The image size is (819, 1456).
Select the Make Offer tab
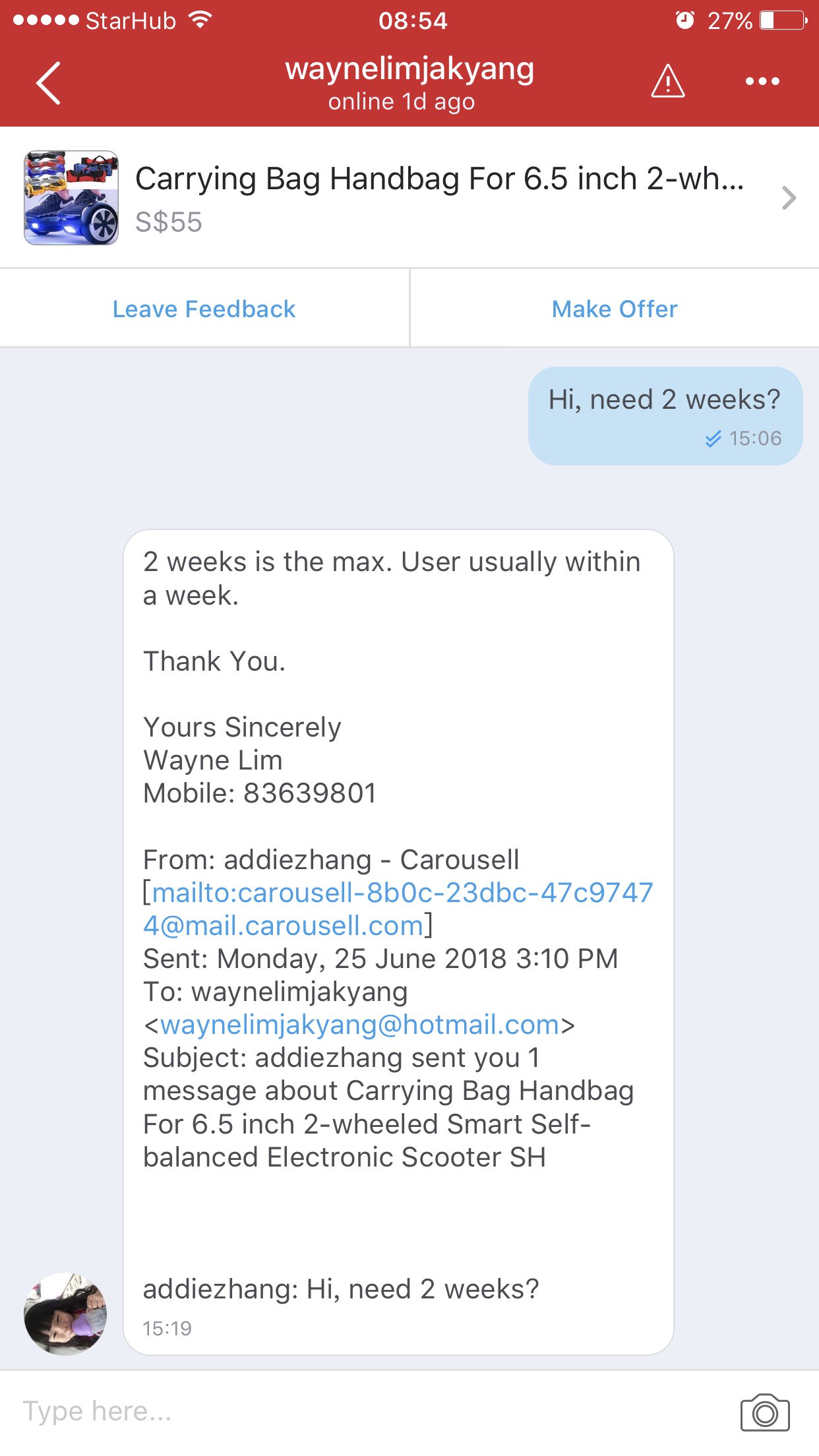615,309
